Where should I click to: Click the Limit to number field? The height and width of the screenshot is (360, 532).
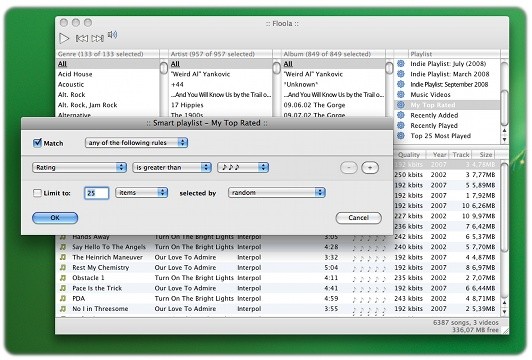coord(96,193)
